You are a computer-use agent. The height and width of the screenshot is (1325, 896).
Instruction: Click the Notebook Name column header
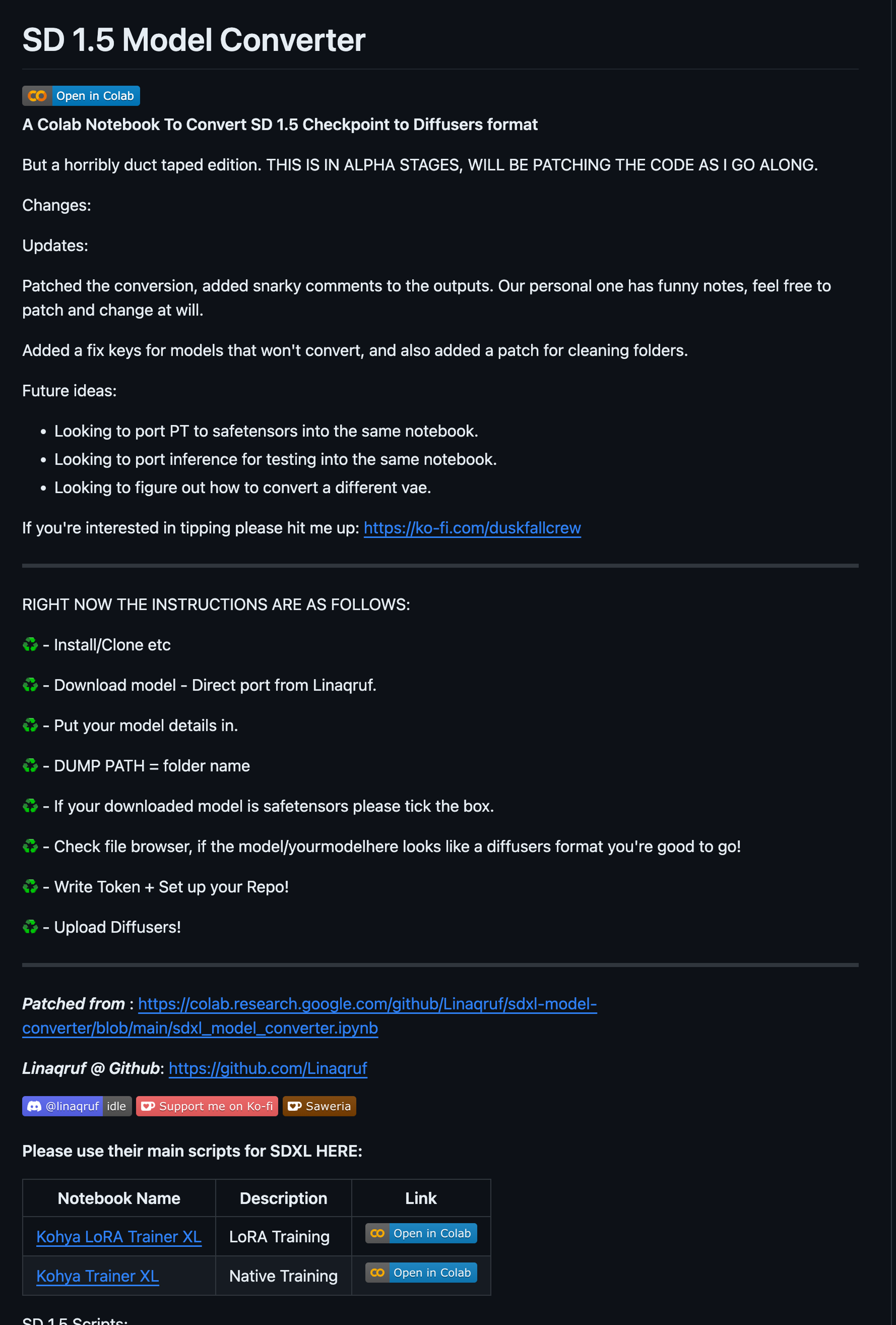(119, 1198)
